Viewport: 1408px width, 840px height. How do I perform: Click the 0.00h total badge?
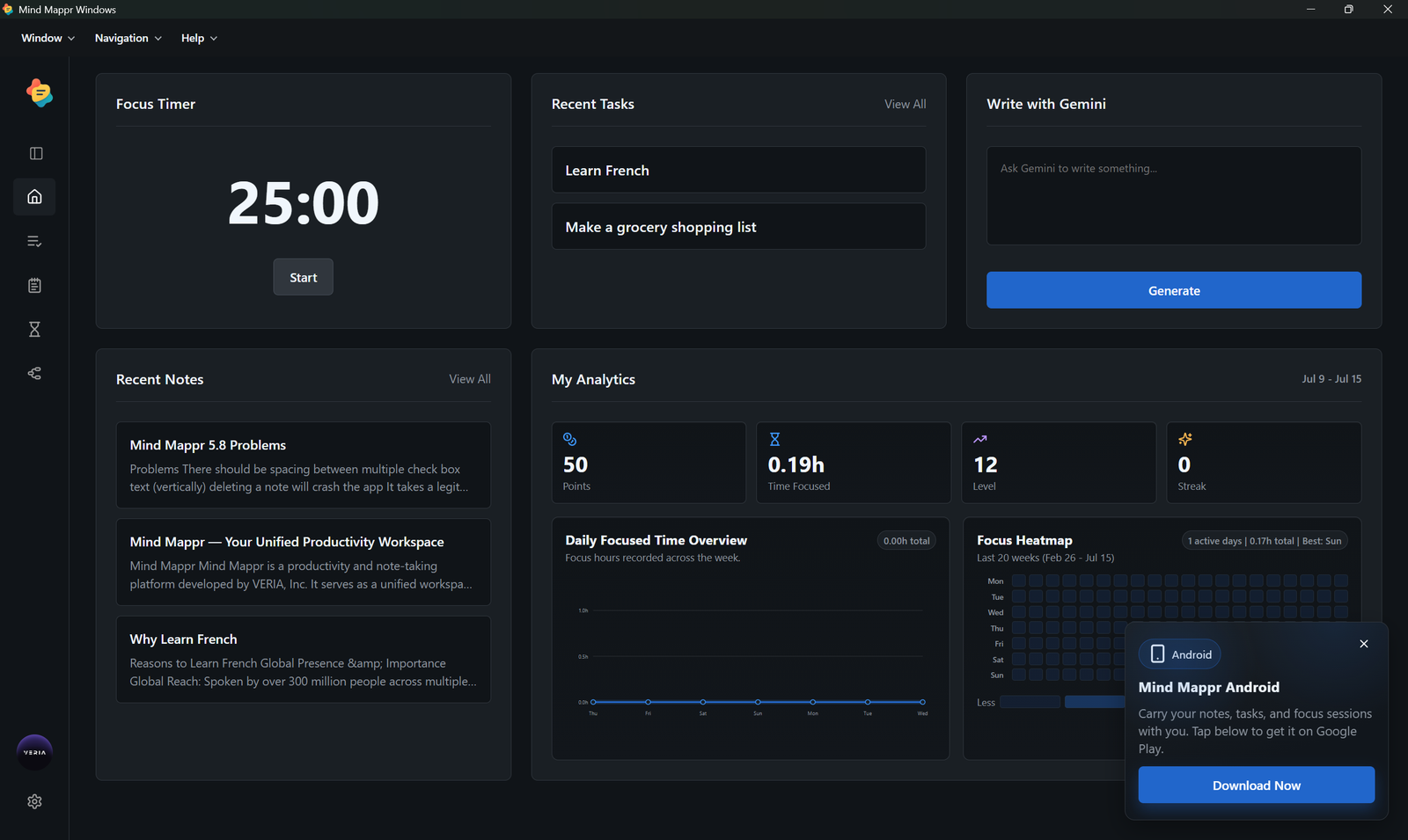click(906, 541)
